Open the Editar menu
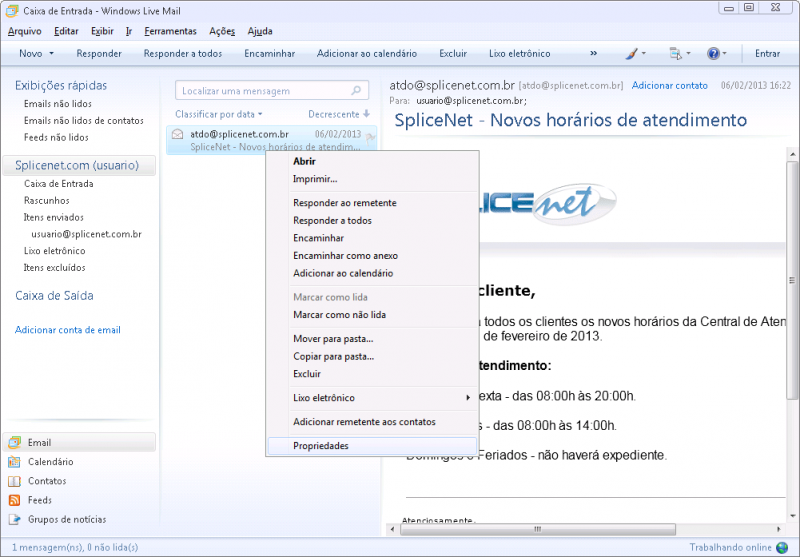The image size is (800, 557). [x=66, y=31]
